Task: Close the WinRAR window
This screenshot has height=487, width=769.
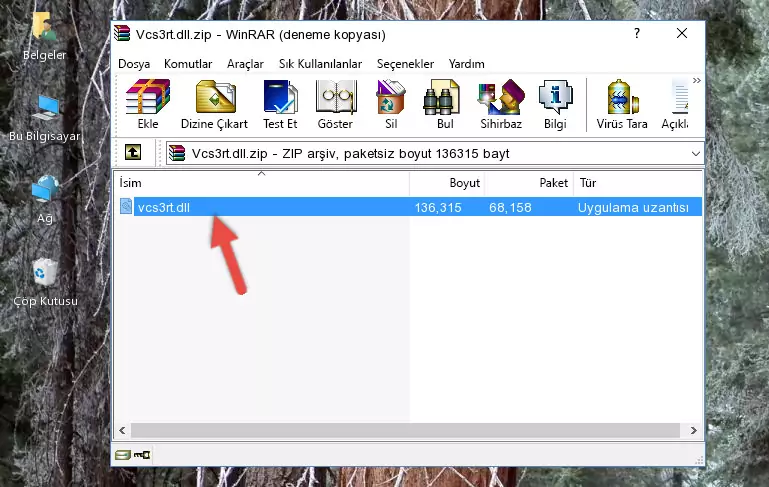Action: click(682, 33)
